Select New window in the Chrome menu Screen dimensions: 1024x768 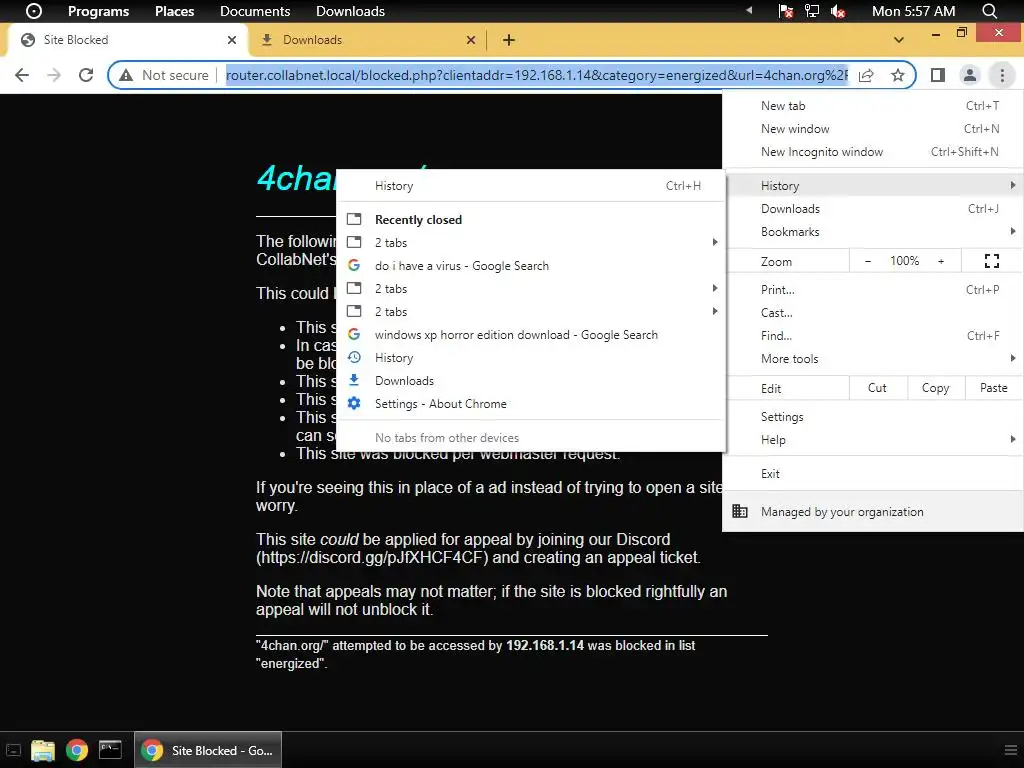(872, 129)
